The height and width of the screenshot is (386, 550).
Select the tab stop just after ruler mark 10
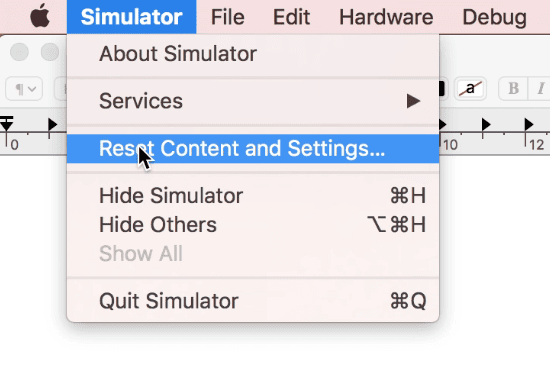pyautogui.click(x=443, y=124)
